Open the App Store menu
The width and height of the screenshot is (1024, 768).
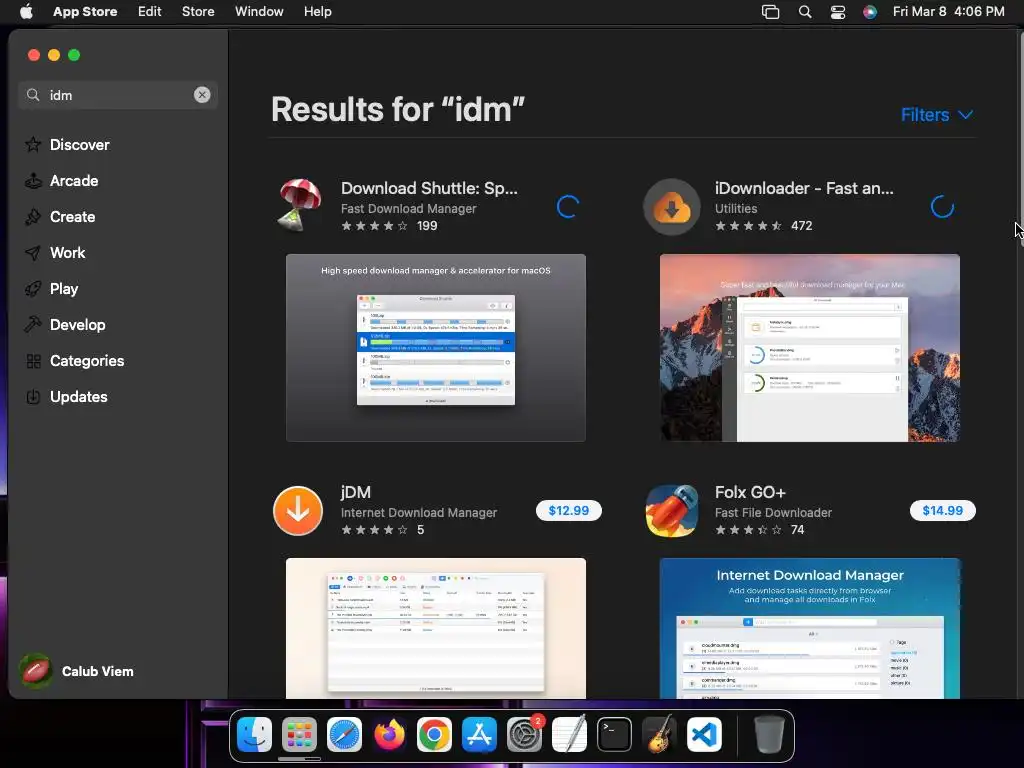point(85,12)
